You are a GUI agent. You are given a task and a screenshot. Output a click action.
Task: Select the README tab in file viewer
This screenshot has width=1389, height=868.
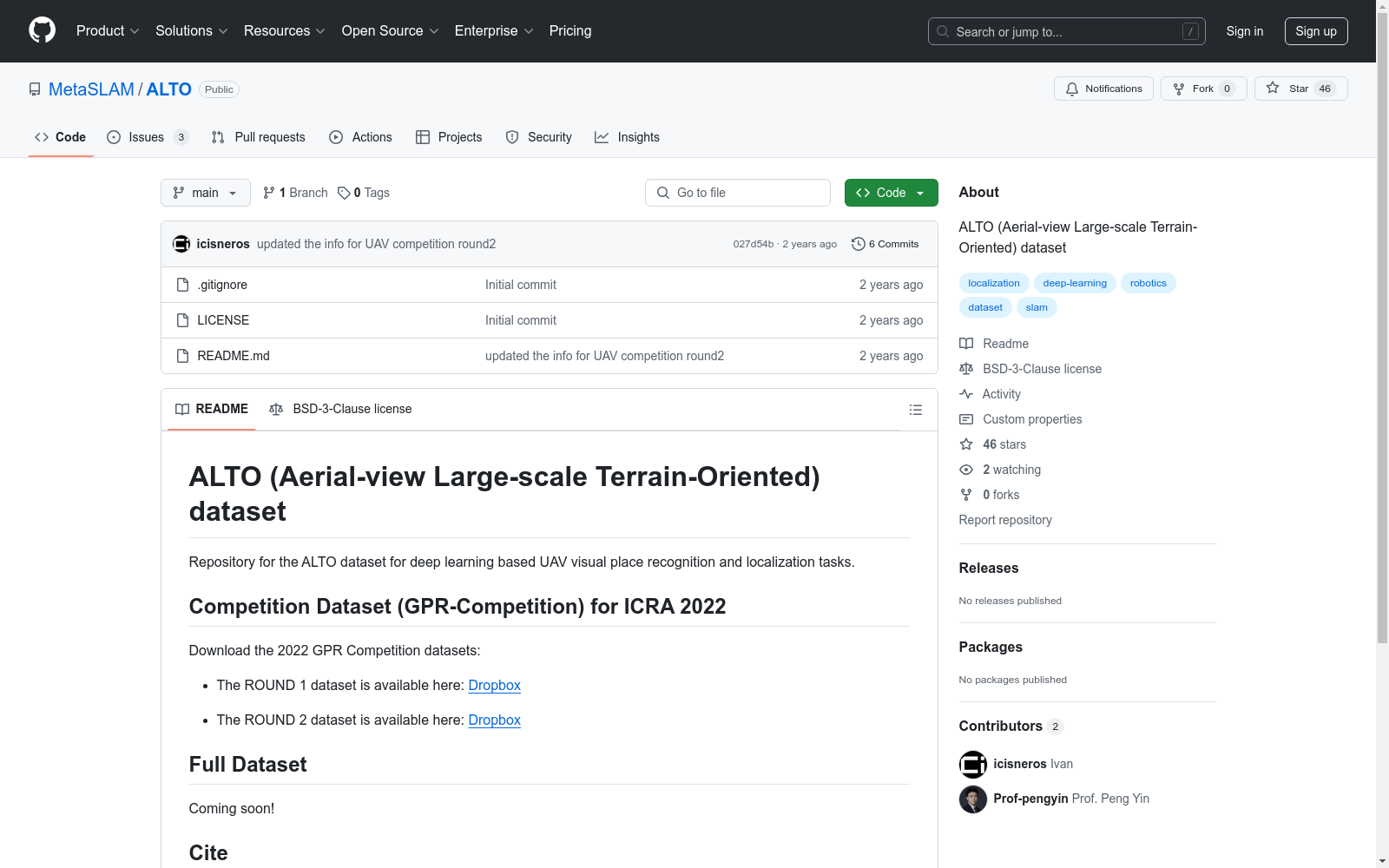212,409
